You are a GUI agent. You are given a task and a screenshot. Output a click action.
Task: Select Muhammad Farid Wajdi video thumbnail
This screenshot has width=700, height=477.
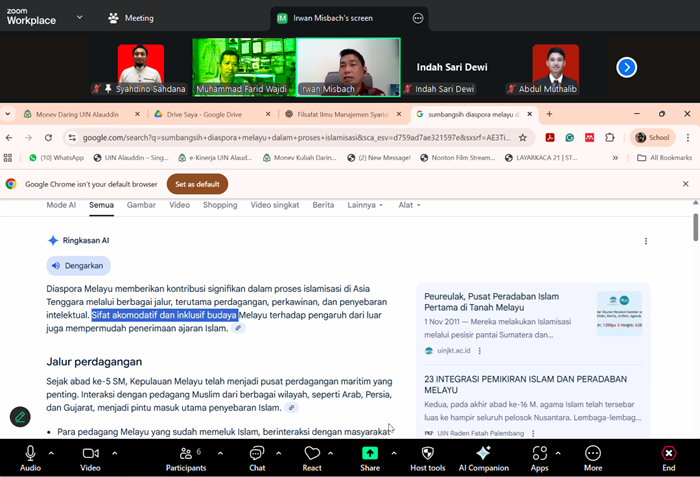coord(244,67)
